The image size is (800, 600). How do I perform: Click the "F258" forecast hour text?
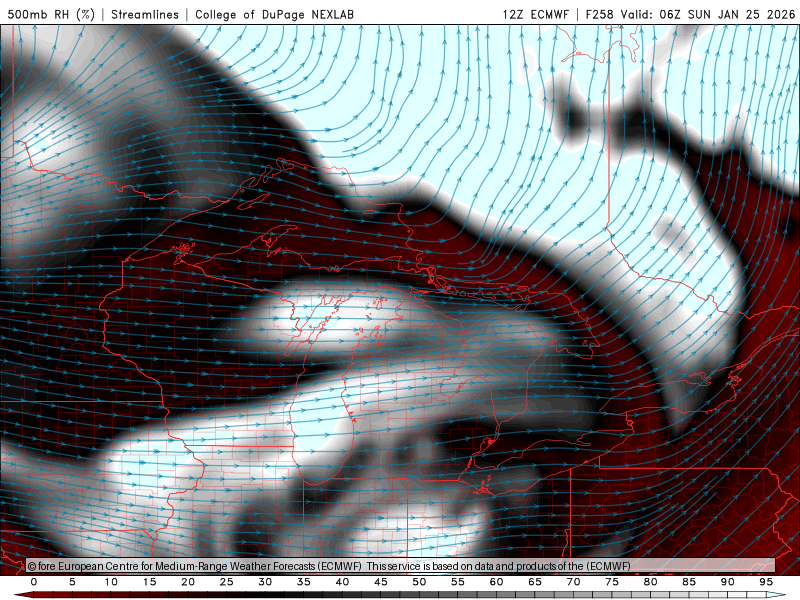[599, 14]
